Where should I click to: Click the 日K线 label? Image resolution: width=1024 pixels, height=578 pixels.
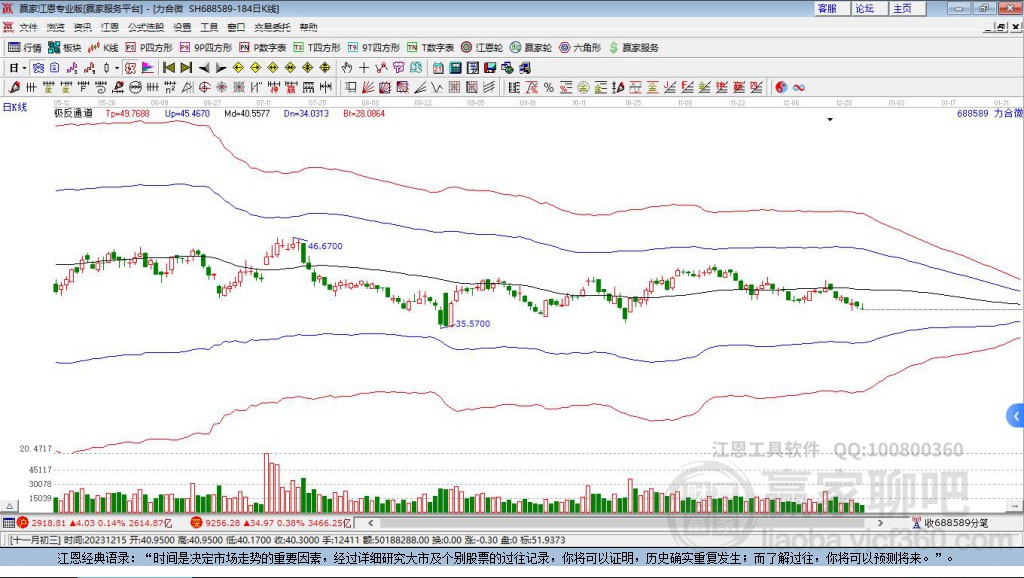point(15,107)
